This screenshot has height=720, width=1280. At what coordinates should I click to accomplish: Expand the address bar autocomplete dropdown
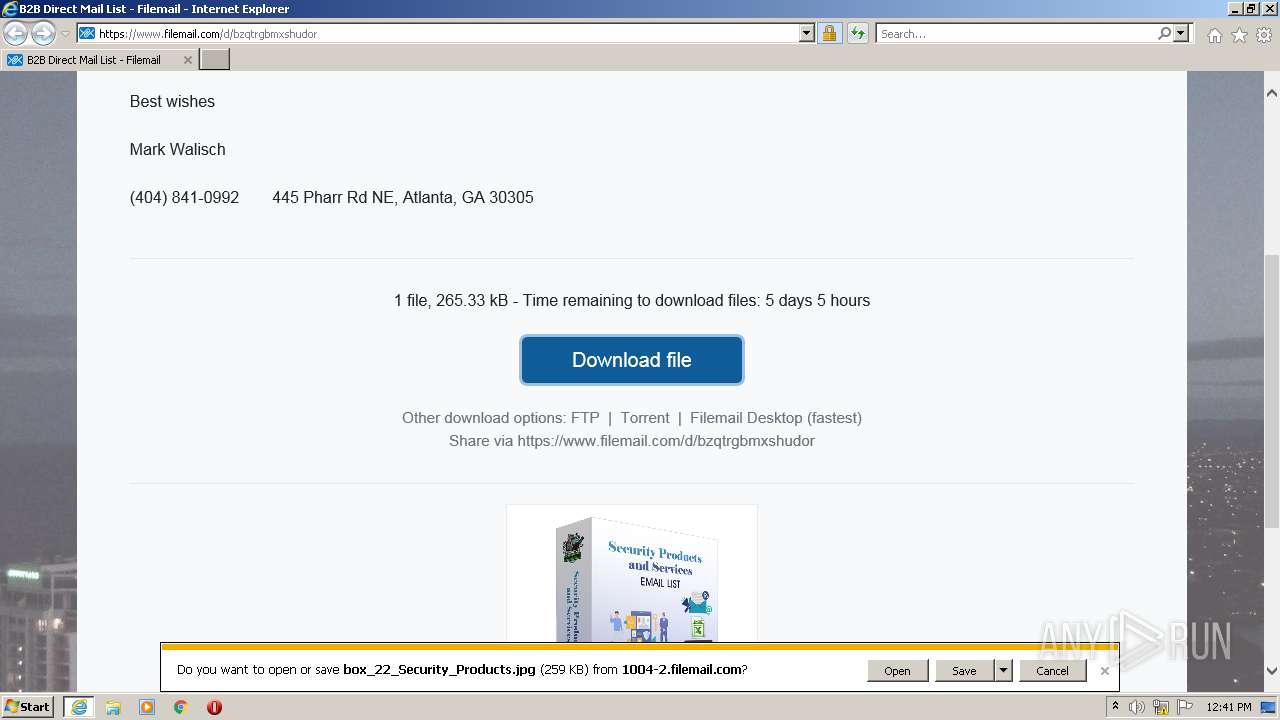[x=807, y=33]
